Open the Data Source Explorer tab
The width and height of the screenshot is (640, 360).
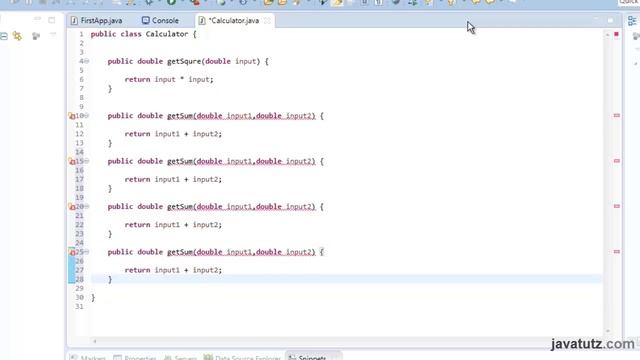[x=242, y=357]
